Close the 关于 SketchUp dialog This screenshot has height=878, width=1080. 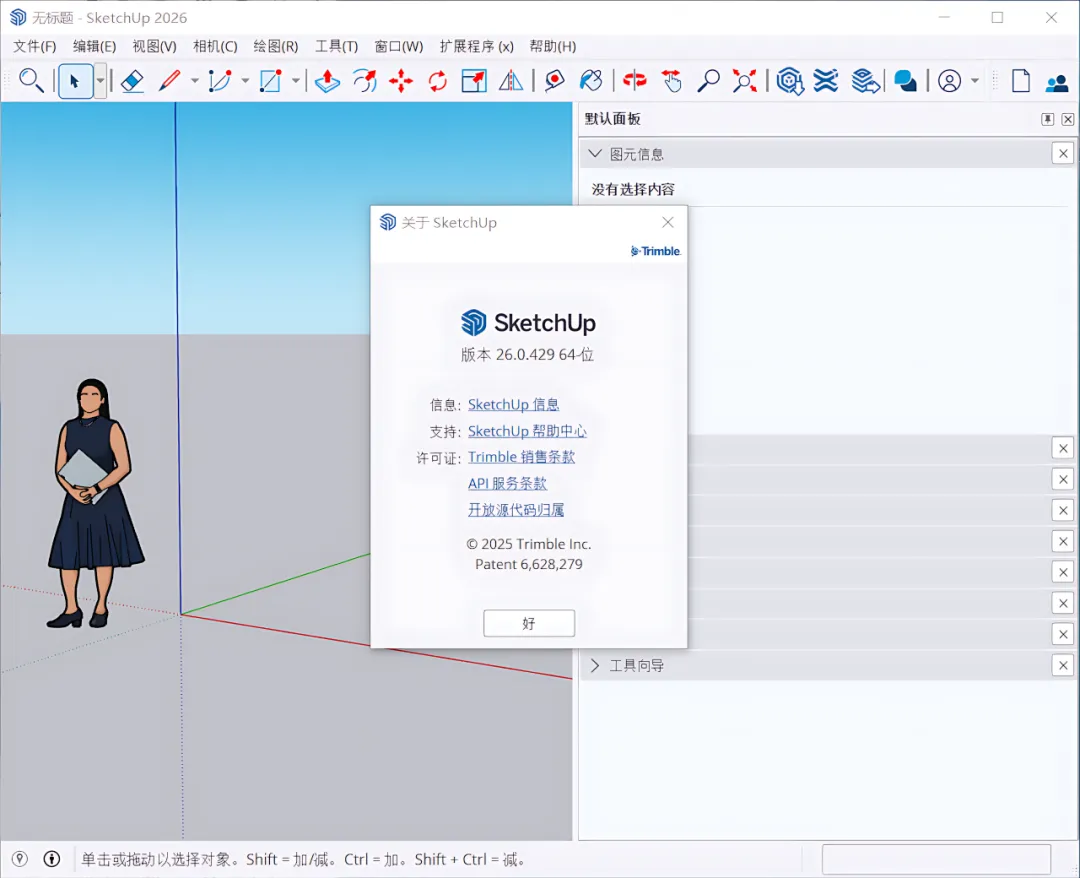[667, 222]
